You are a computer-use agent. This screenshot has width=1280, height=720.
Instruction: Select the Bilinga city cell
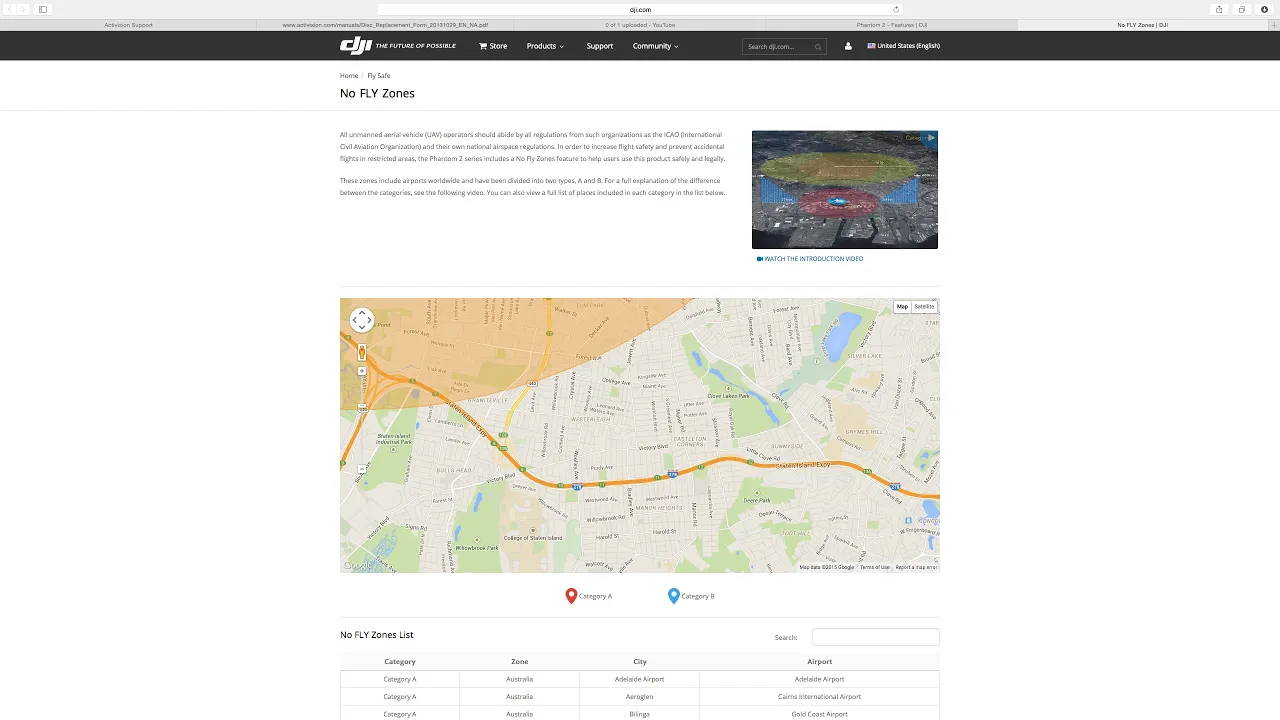[640, 714]
